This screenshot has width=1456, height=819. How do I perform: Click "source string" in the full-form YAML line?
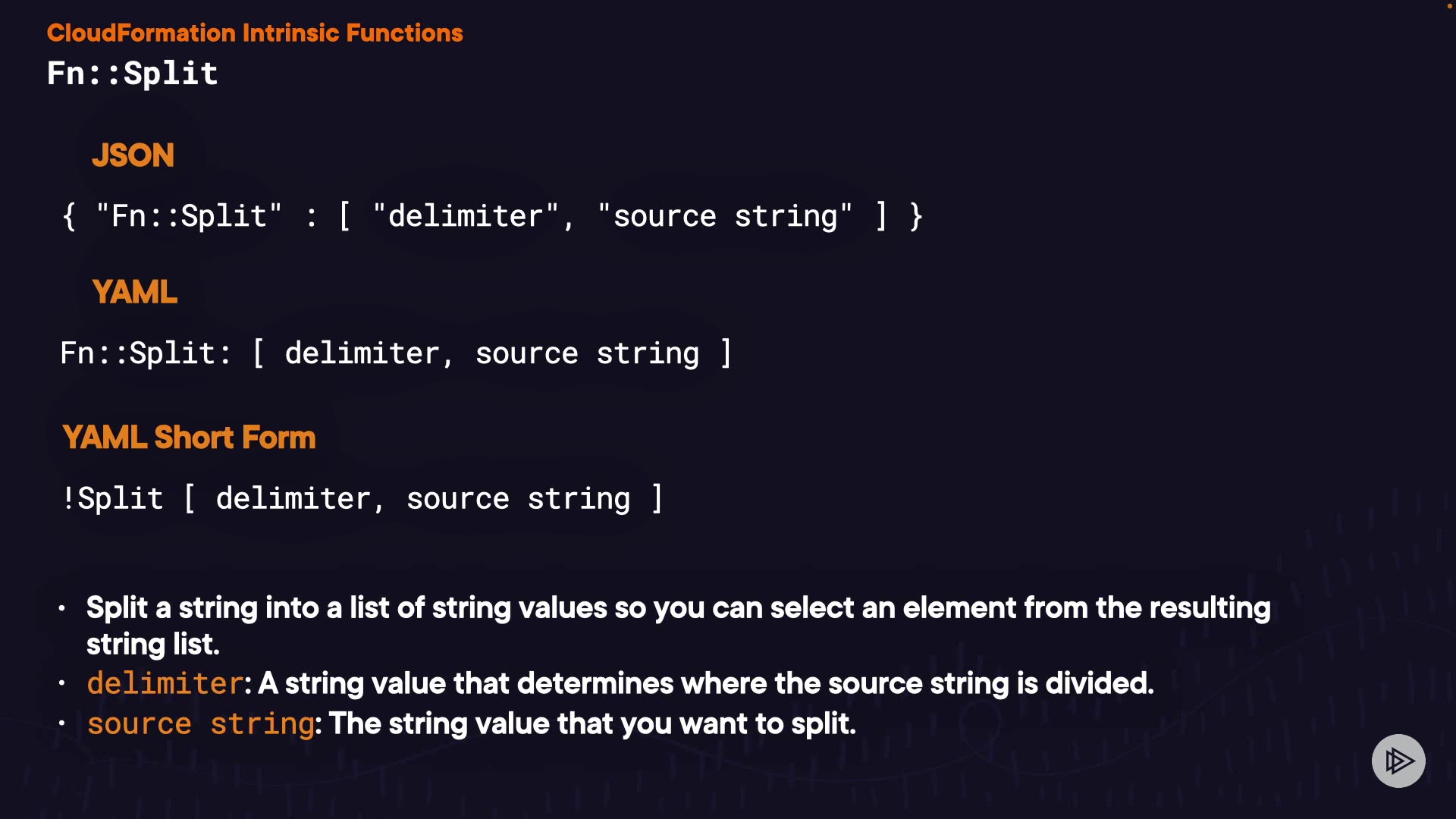click(587, 353)
